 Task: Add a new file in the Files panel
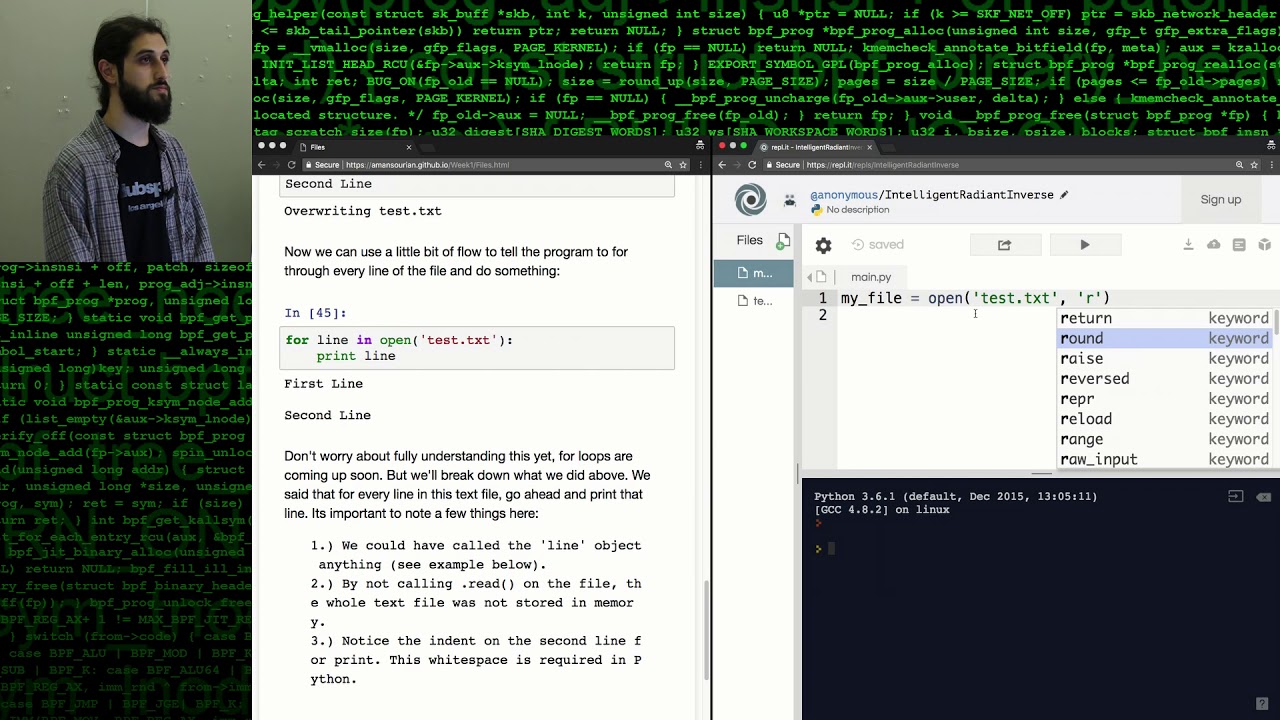(x=784, y=240)
